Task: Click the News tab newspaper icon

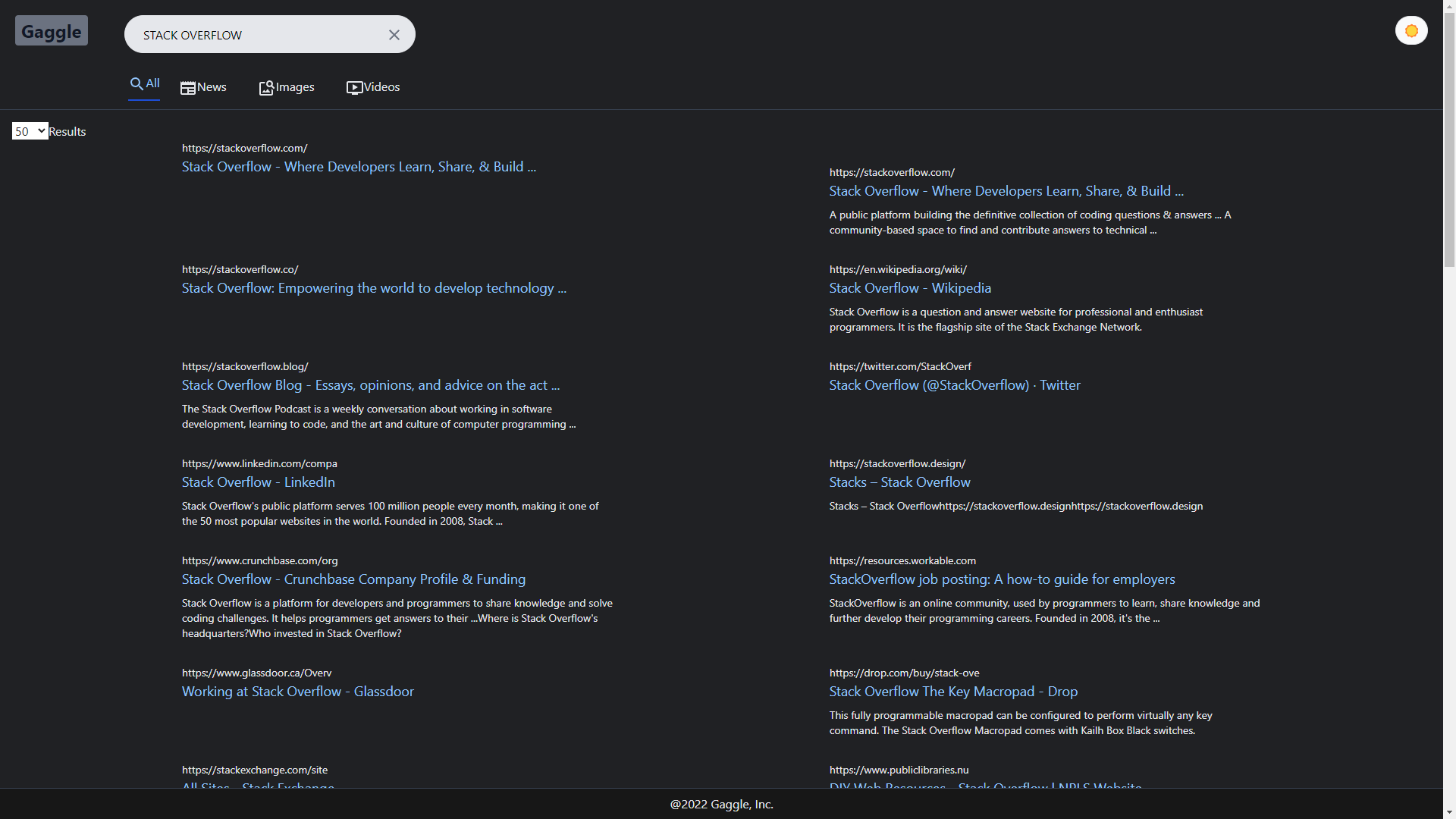Action: point(188,88)
